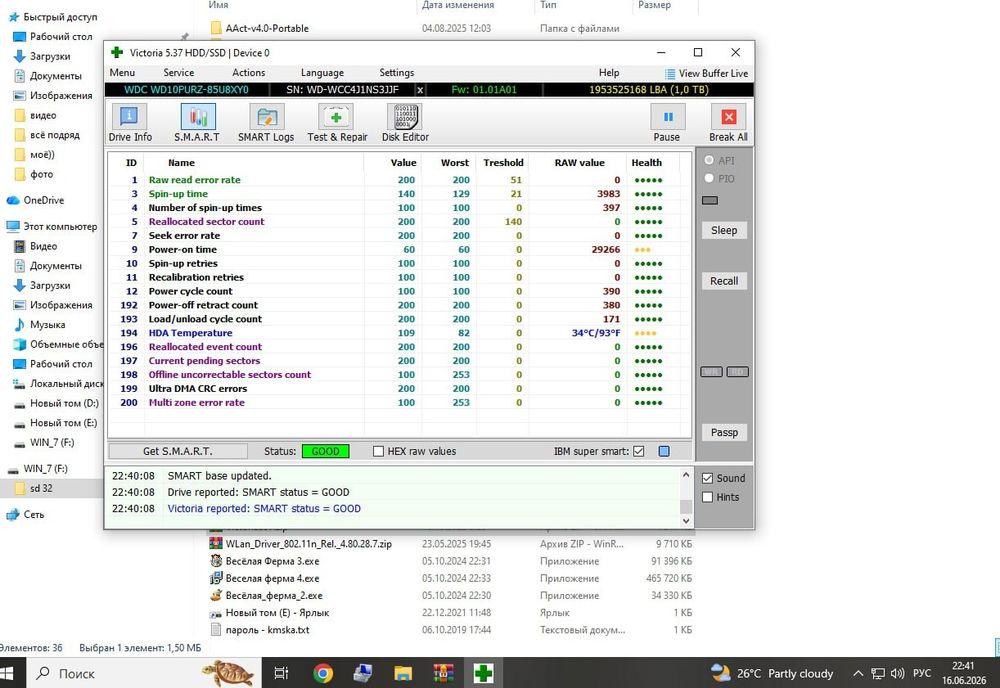
Task: Open Disk Editor toolbar icon
Action: coord(404,117)
